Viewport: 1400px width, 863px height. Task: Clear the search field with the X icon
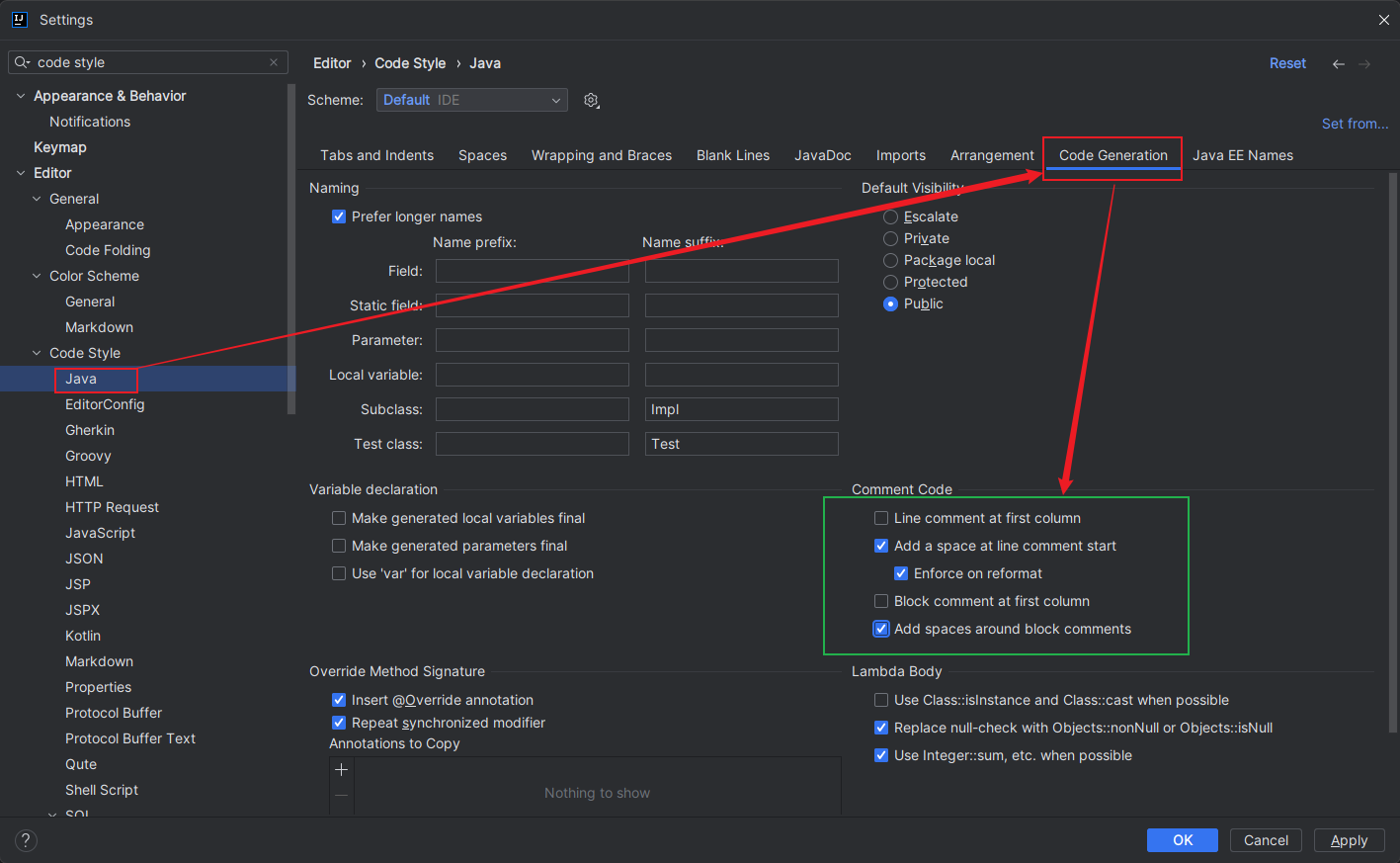click(x=274, y=62)
